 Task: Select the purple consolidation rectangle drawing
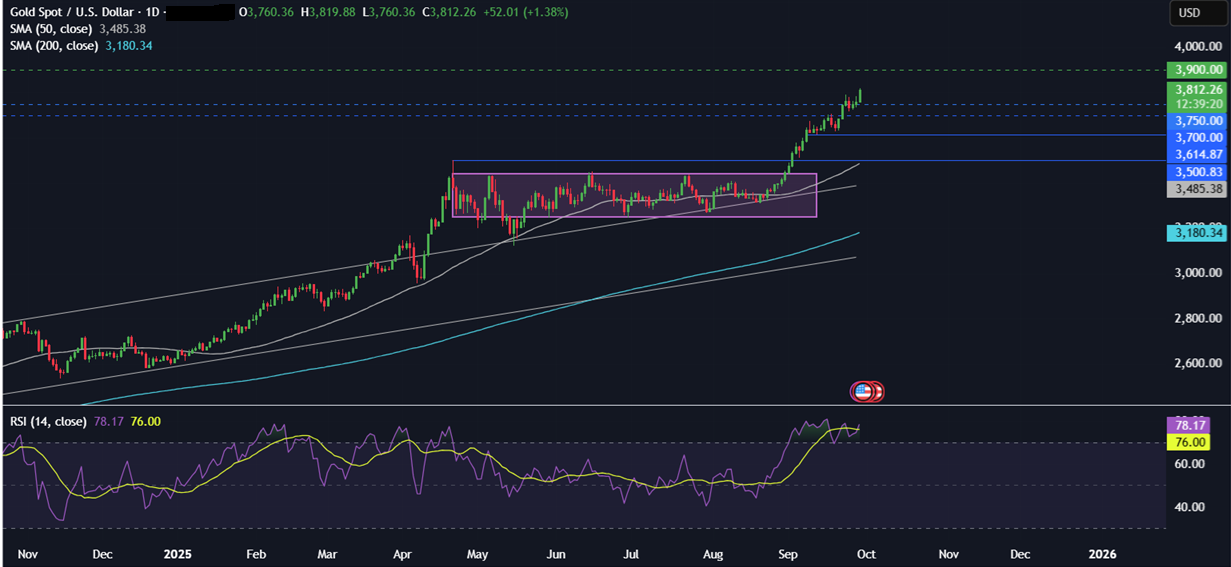(634, 175)
